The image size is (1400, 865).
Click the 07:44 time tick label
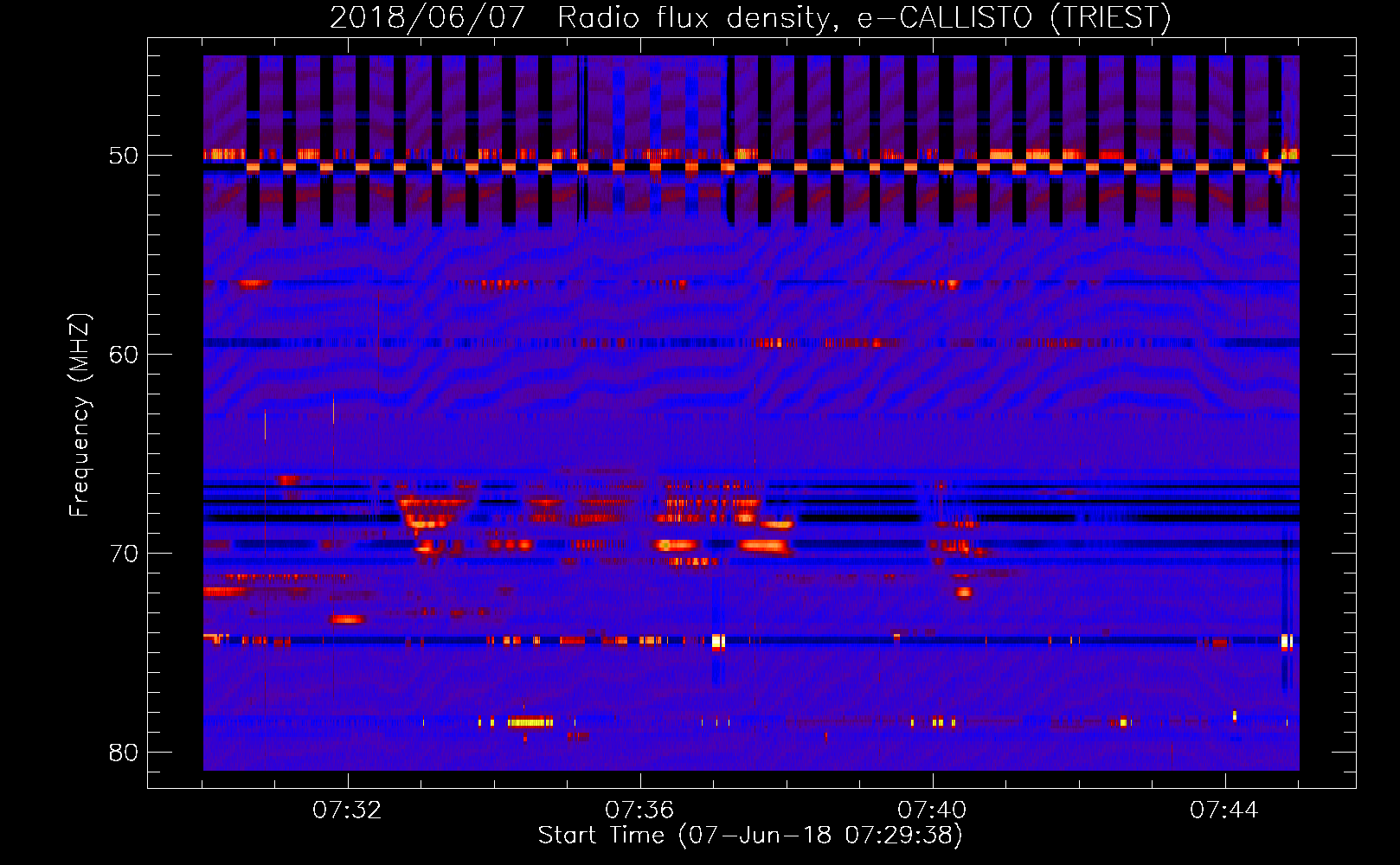coord(1224,811)
